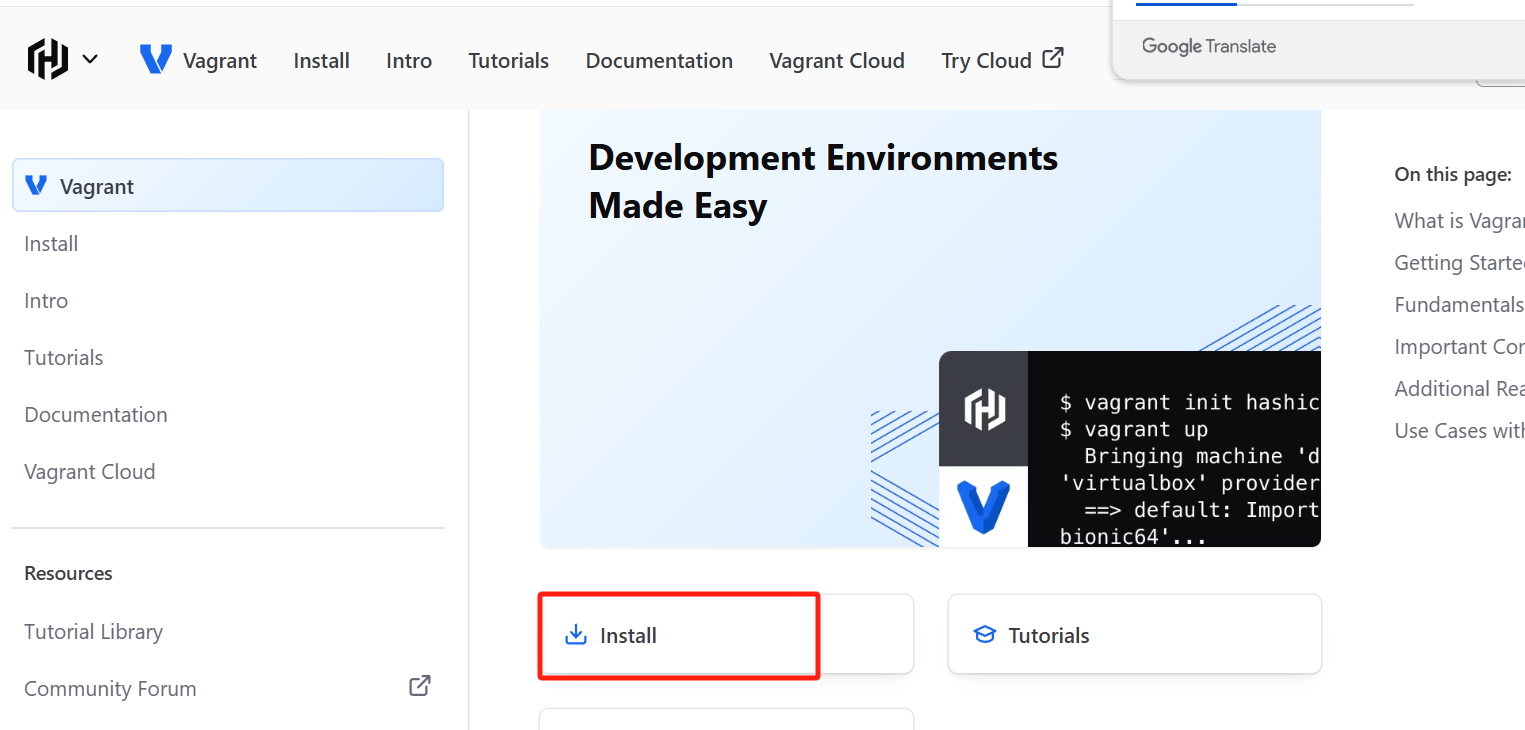This screenshot has height=730, width=1525.
Task: Open Install in the top navigation
Action: [321, 61]
